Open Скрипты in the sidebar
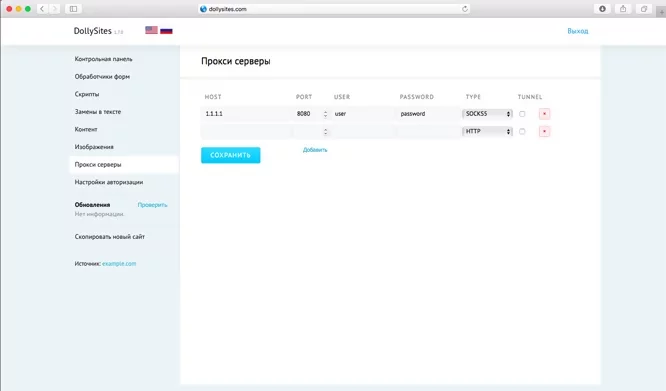The height and width of the screenshot is (391, 666). [87, 94]
